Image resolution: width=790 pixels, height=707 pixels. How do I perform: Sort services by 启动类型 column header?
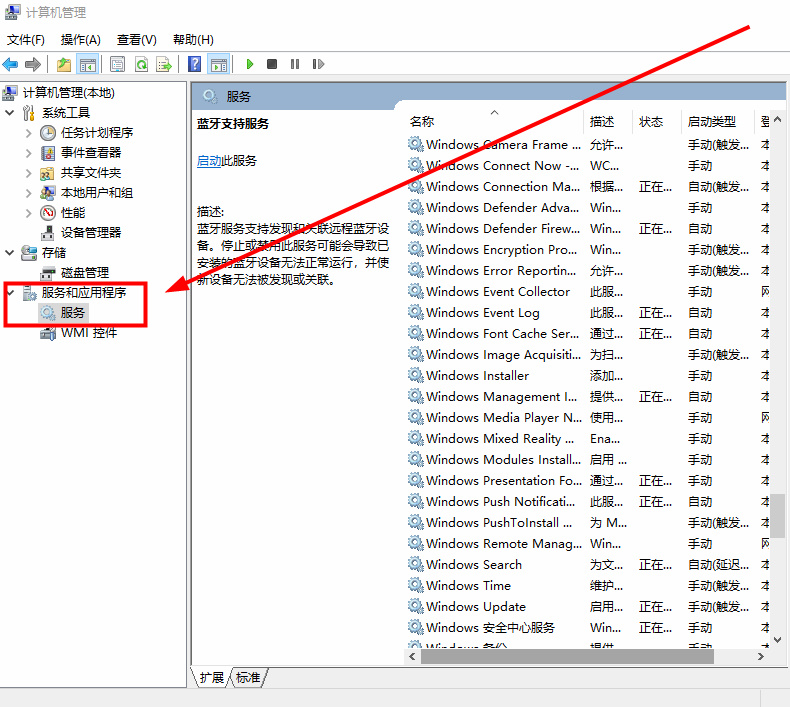coord(711,121)
